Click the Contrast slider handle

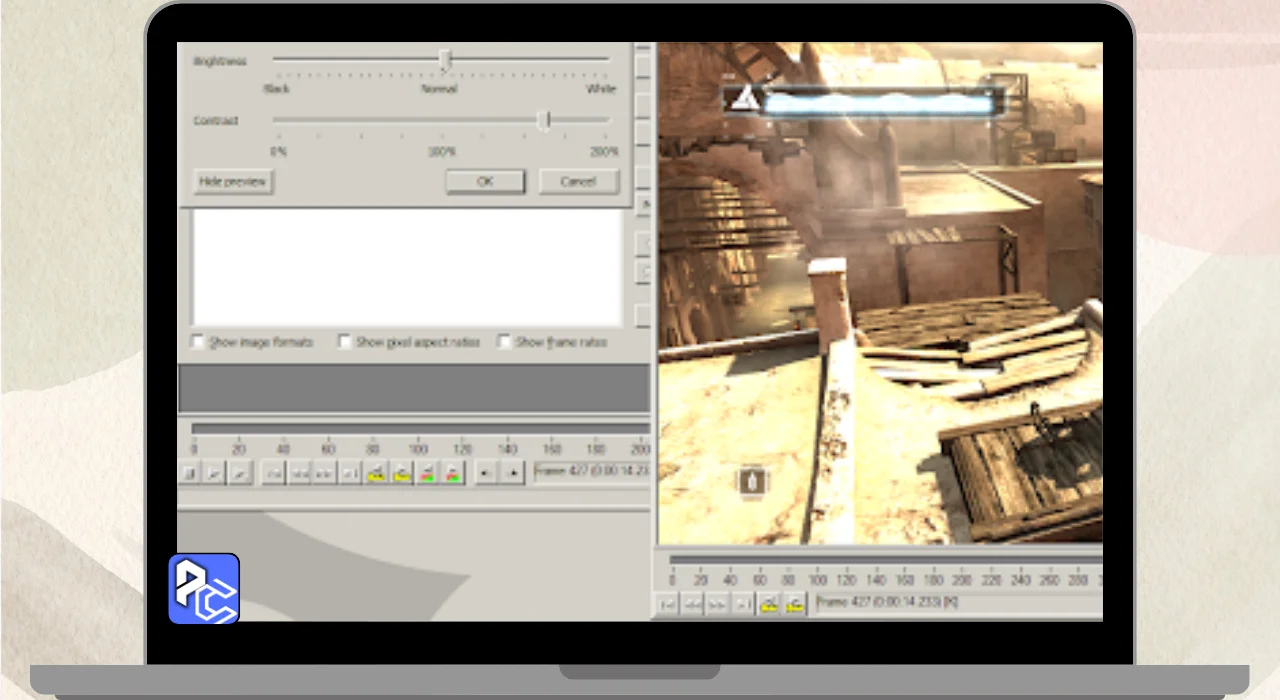point(544,121)
